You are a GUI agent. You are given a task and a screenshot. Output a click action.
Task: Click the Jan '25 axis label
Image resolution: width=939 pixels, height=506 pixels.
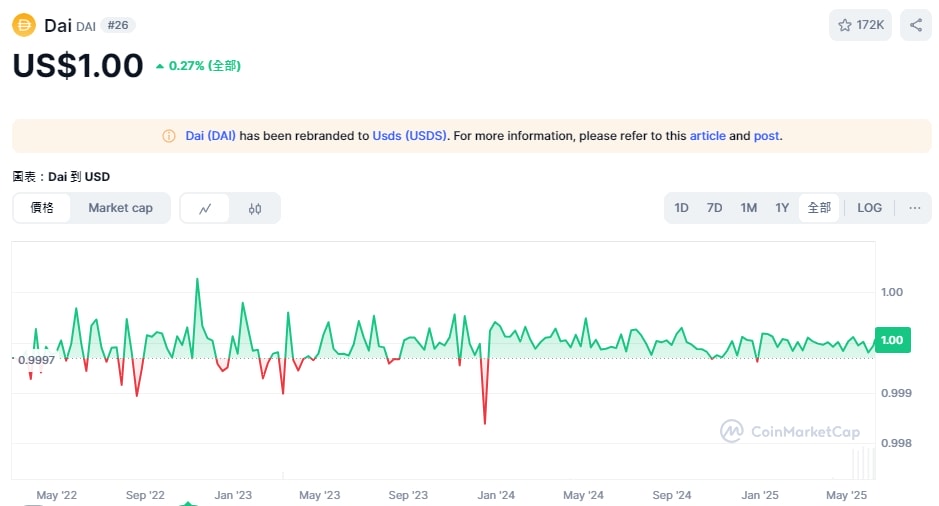[x=759, y=495]
